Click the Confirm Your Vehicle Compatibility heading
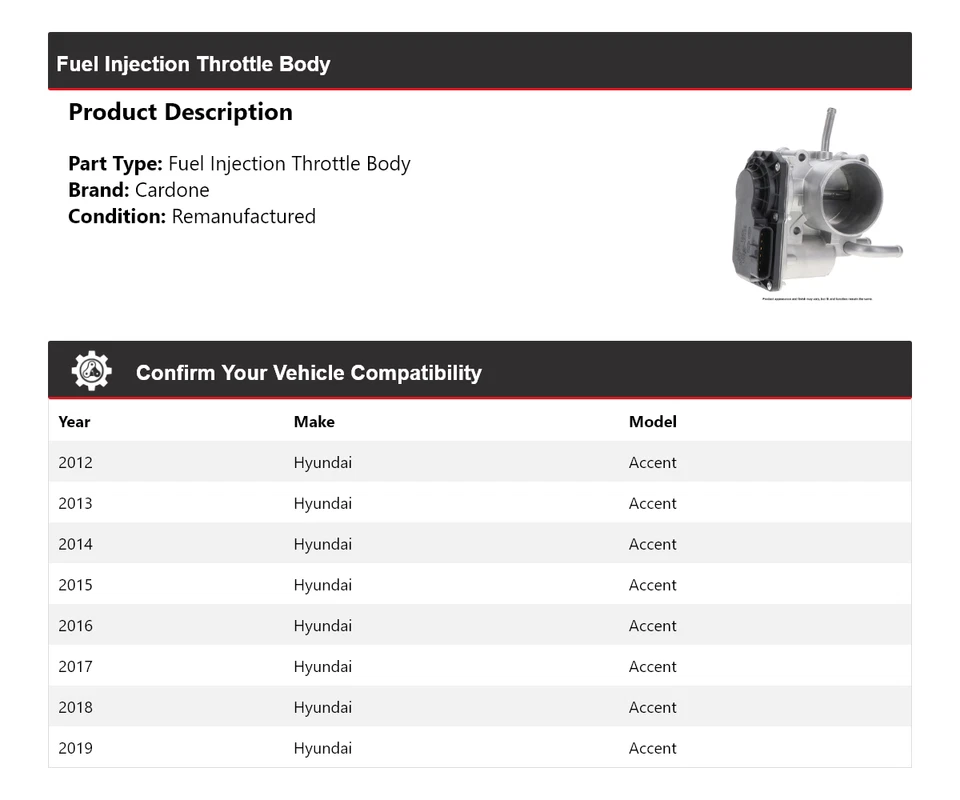The width and height of the screenshot is (960, 800). coord(308,373)
